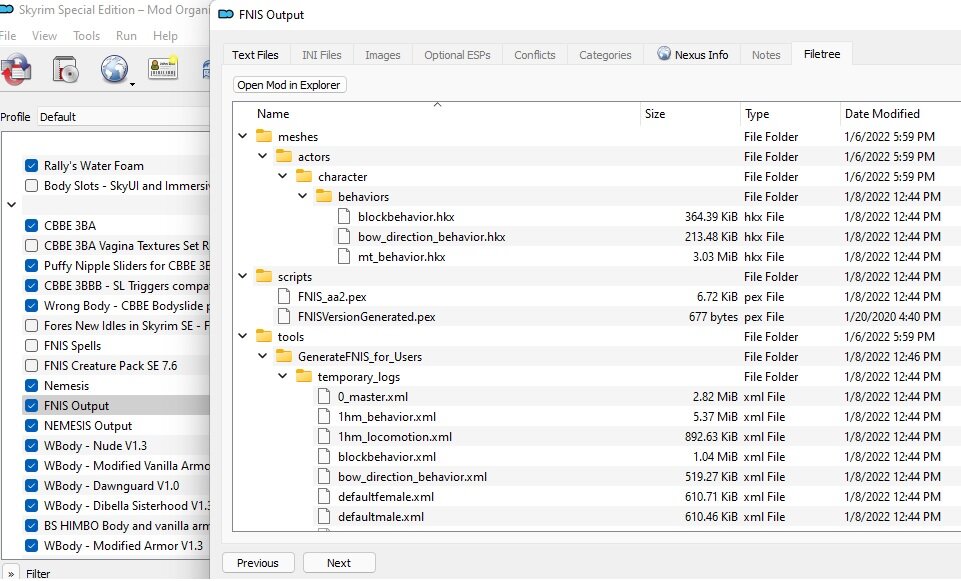Viewport: 961px width, 581px height.
Task: Click Open Mod in Explorer button
Action: pyautogui.click(x=289, y=85)
